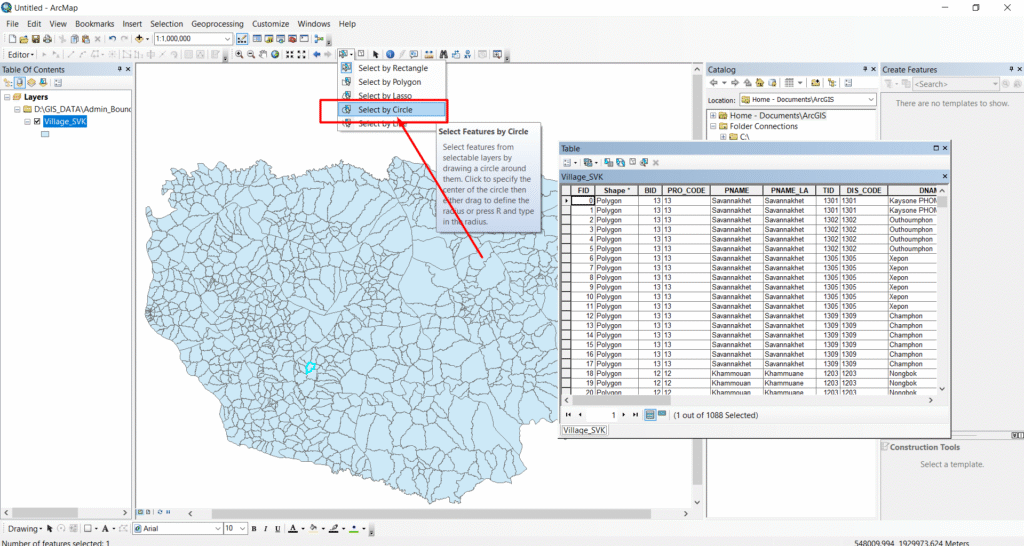Select the Village_SVK layer in Table Of Contents
This screenshot has width=1024, height=546.
[65, 121]
